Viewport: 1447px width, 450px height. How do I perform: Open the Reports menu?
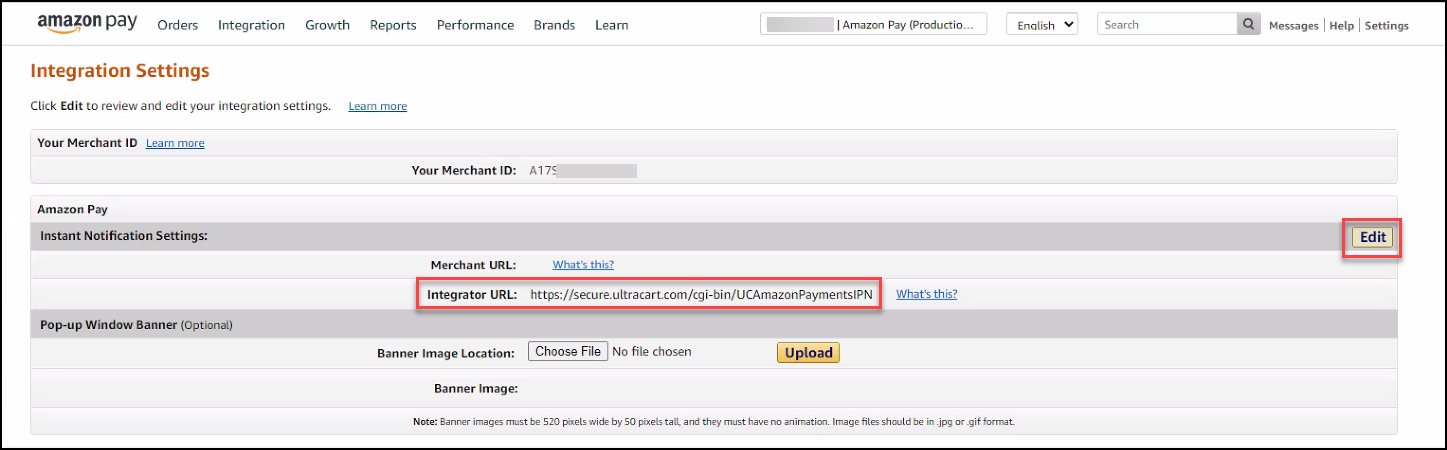coord(393,25)
